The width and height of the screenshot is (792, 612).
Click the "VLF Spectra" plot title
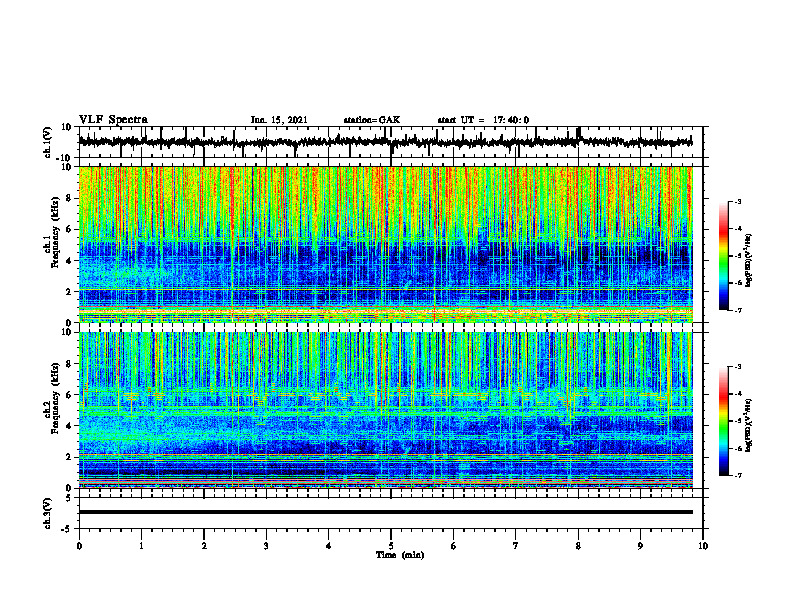[113, 119]
